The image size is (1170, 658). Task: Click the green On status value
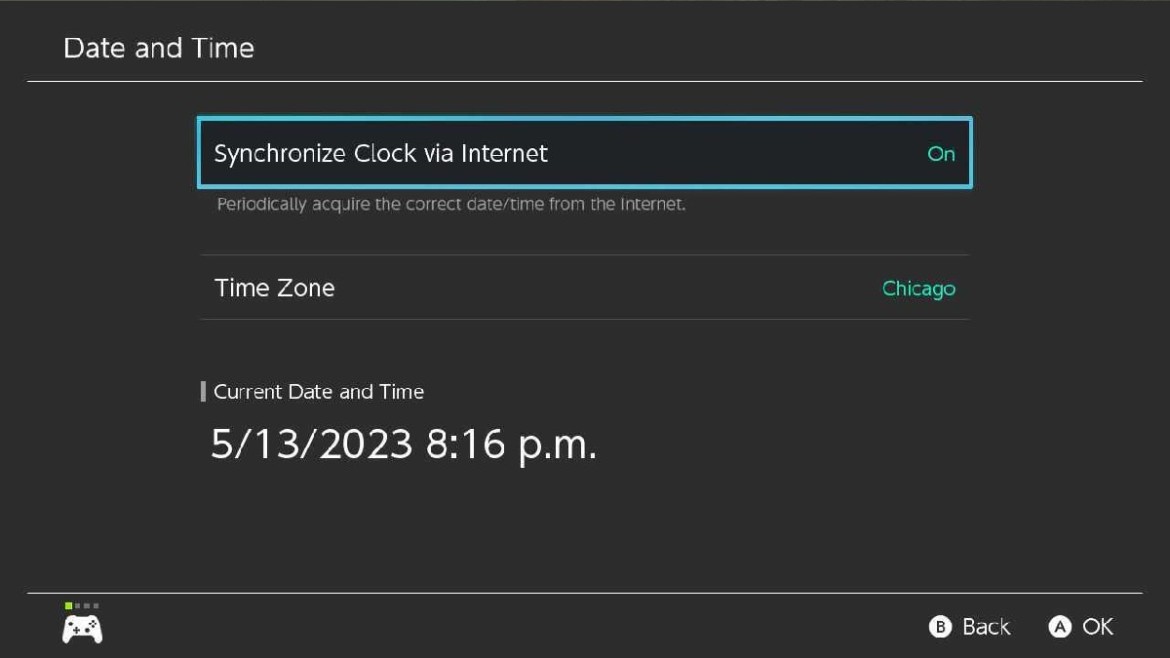coord(941,154)
